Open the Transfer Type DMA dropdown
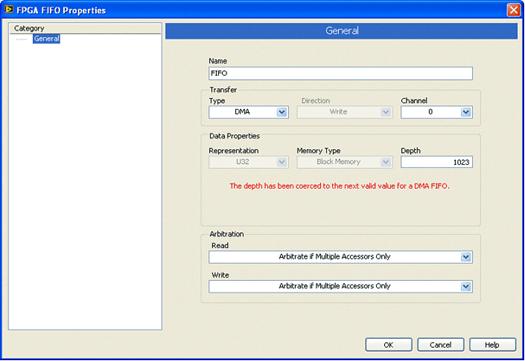Image resolution: width=525 pixels, height=361 pixels. 248,112
